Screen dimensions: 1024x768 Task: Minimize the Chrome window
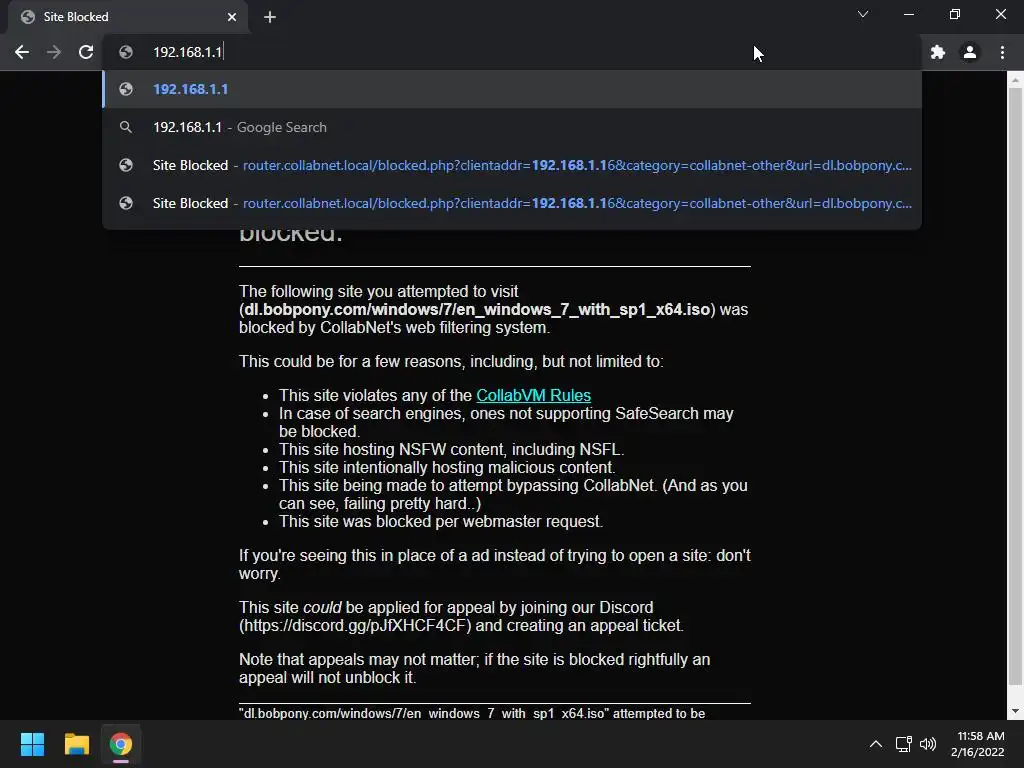pos(908,14)
